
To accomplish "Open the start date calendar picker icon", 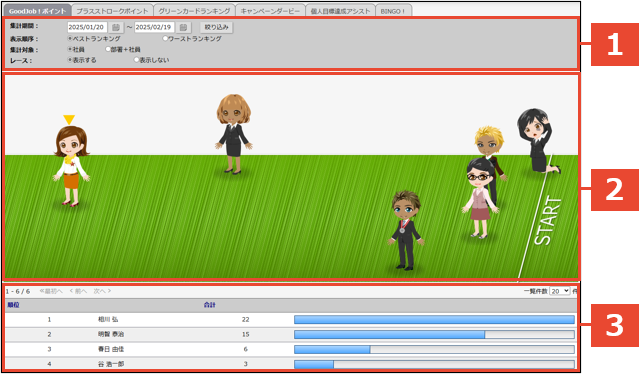I will pyautogui.click(x=116, y=27).
